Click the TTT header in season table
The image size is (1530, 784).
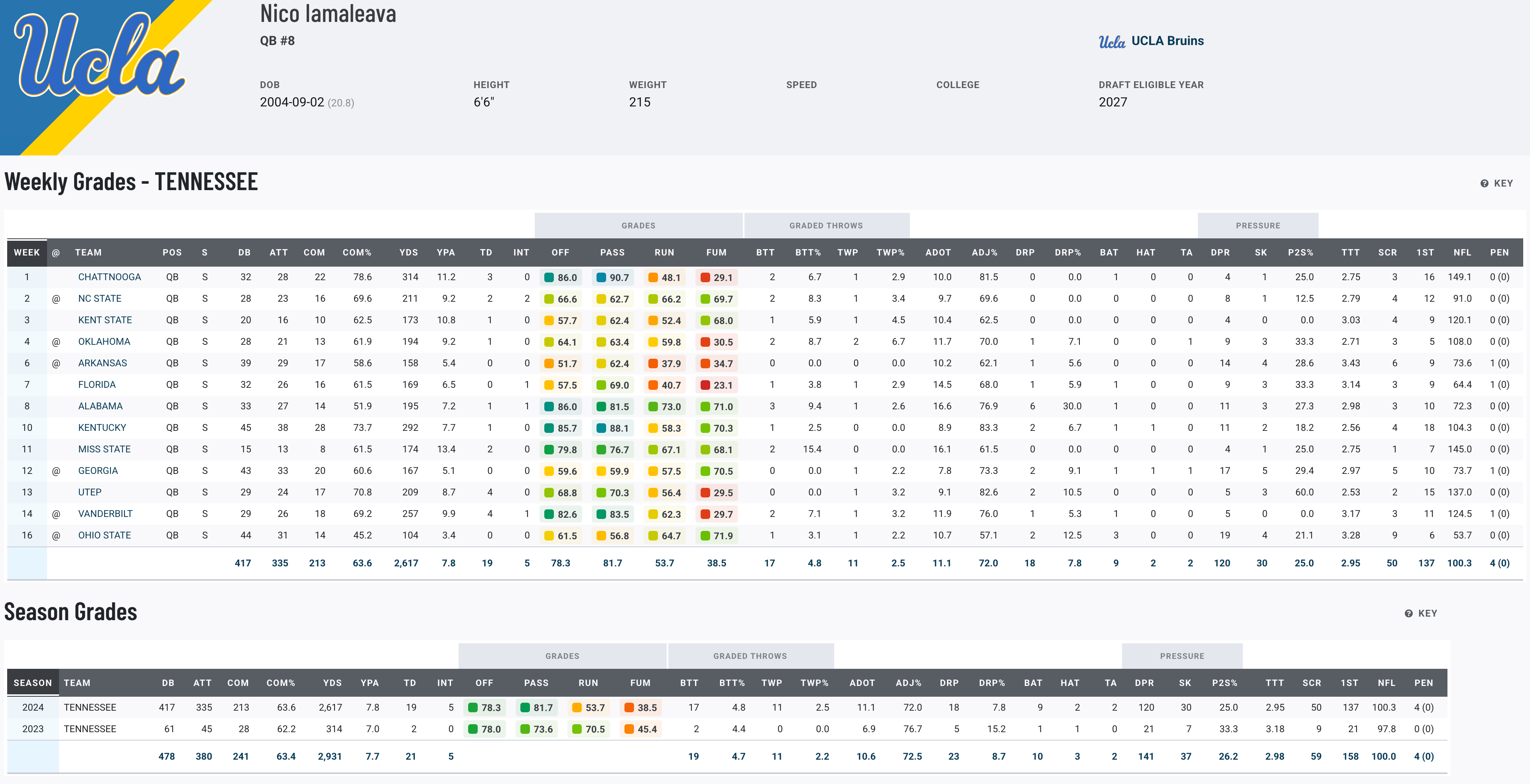[1274, 683]
